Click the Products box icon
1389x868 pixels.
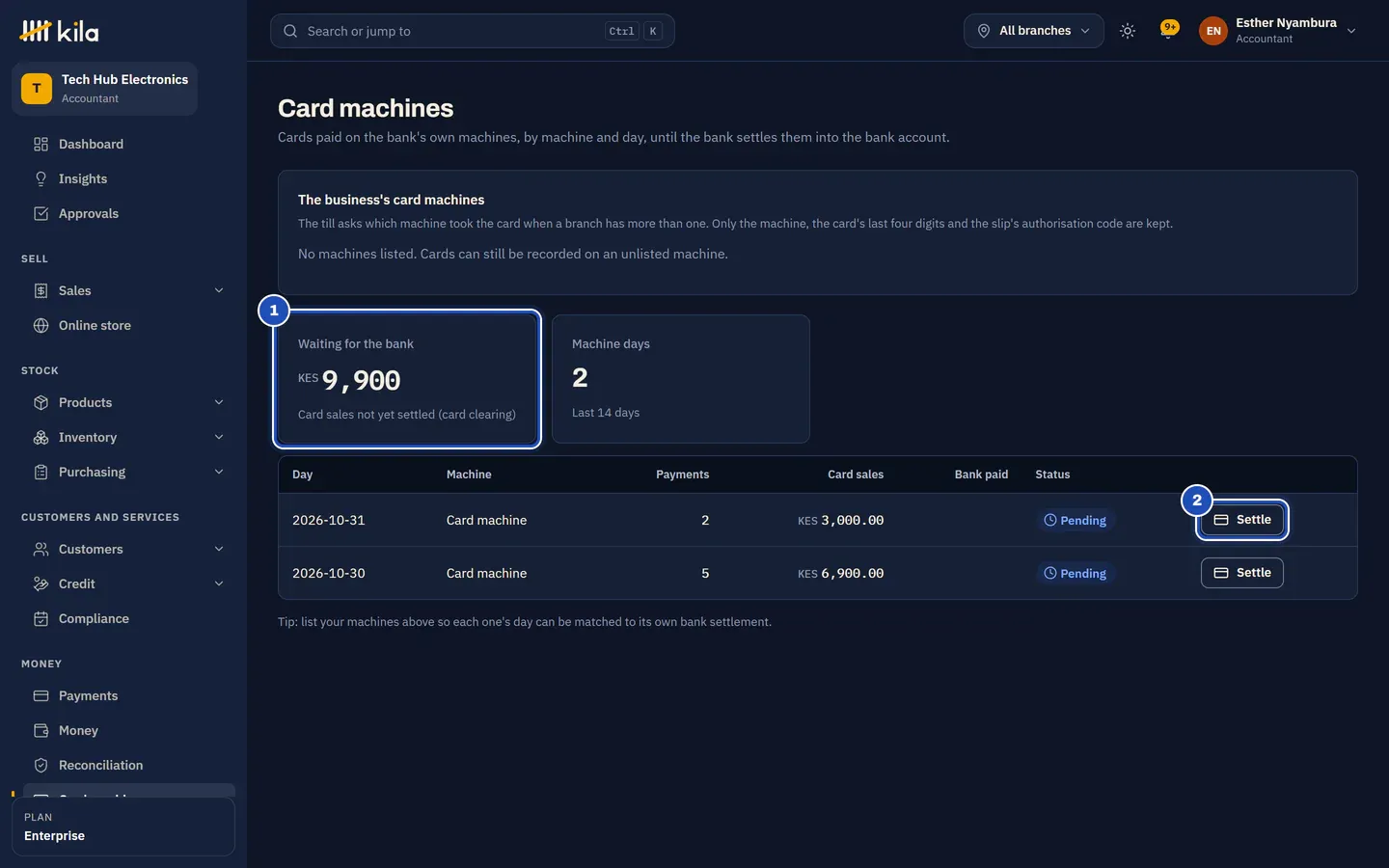pyautogui.click(x=41, y=402)
